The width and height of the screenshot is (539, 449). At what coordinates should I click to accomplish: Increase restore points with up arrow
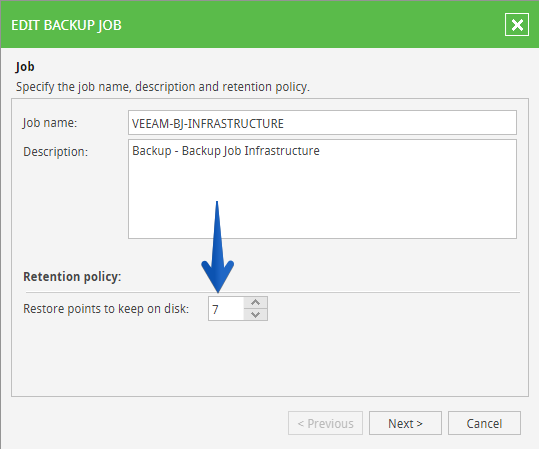[x=255, y=303]
